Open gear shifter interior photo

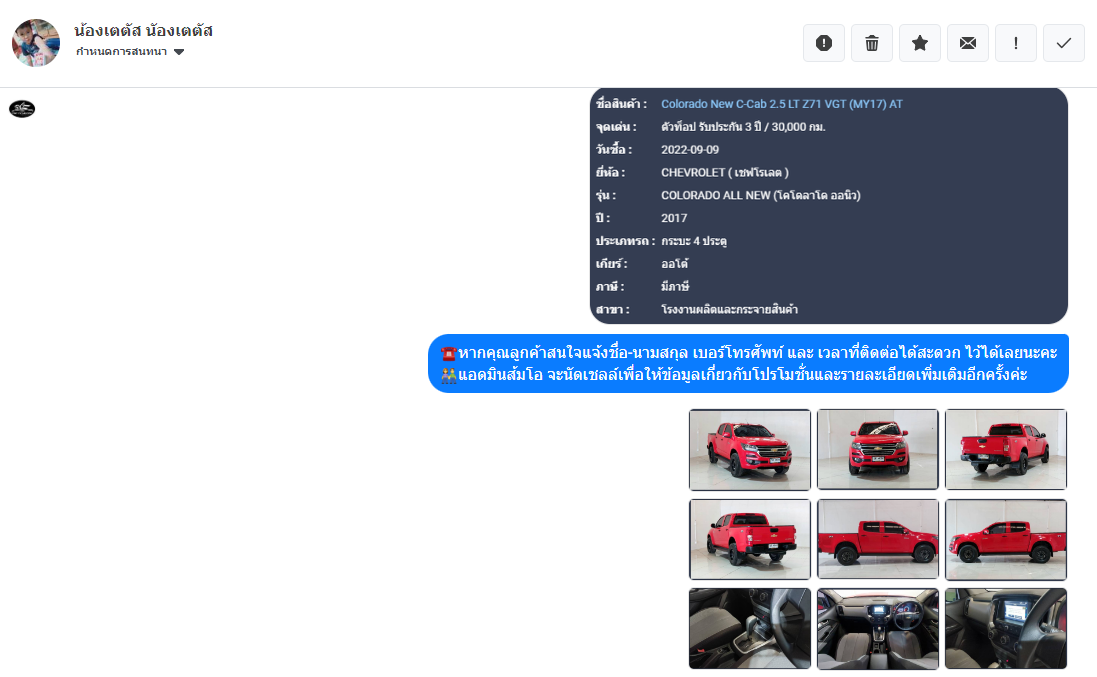(x=750, y=629)
